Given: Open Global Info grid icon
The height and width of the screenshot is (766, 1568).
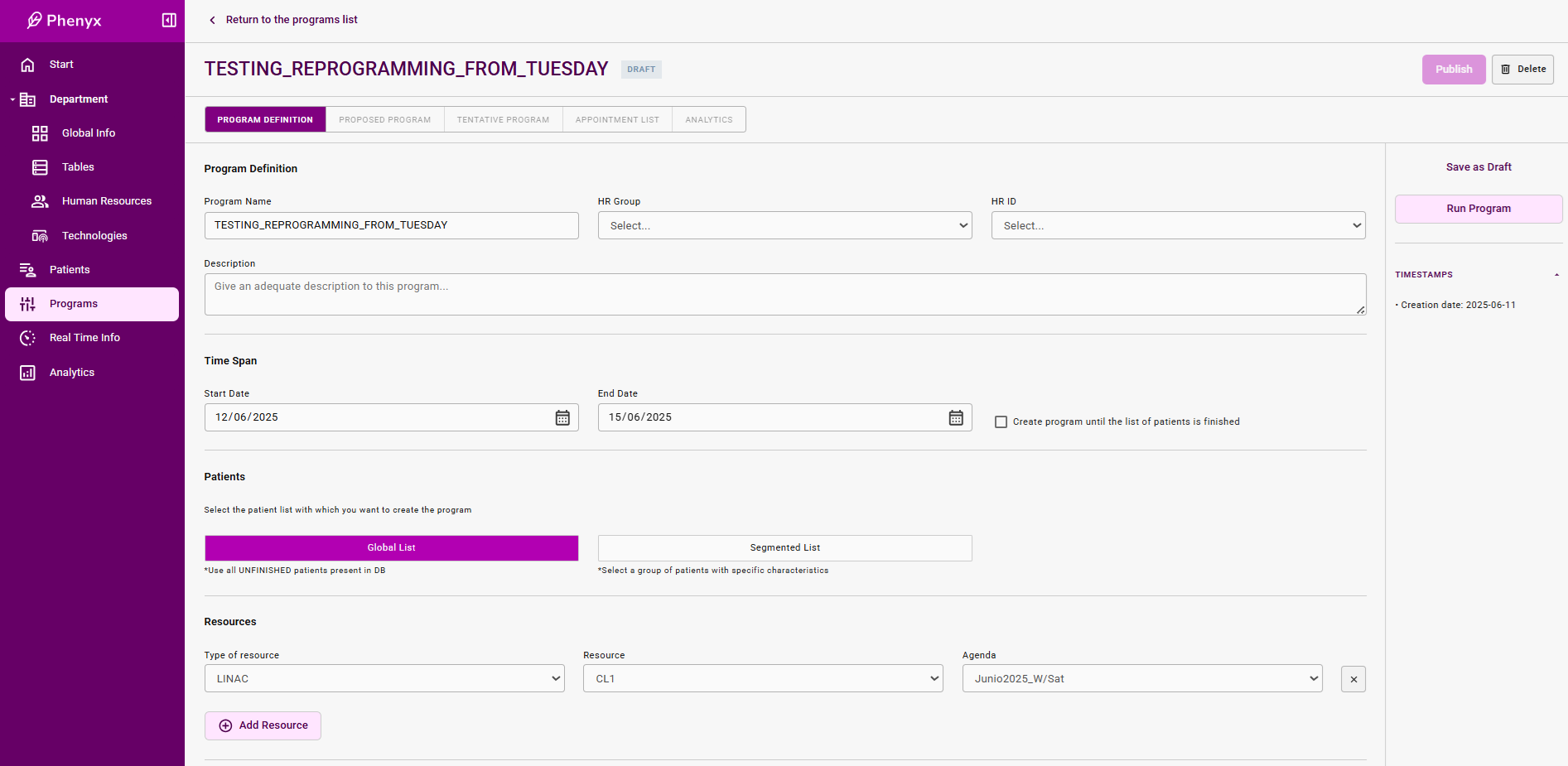Looking at the screenshot, I should (40, 133).
